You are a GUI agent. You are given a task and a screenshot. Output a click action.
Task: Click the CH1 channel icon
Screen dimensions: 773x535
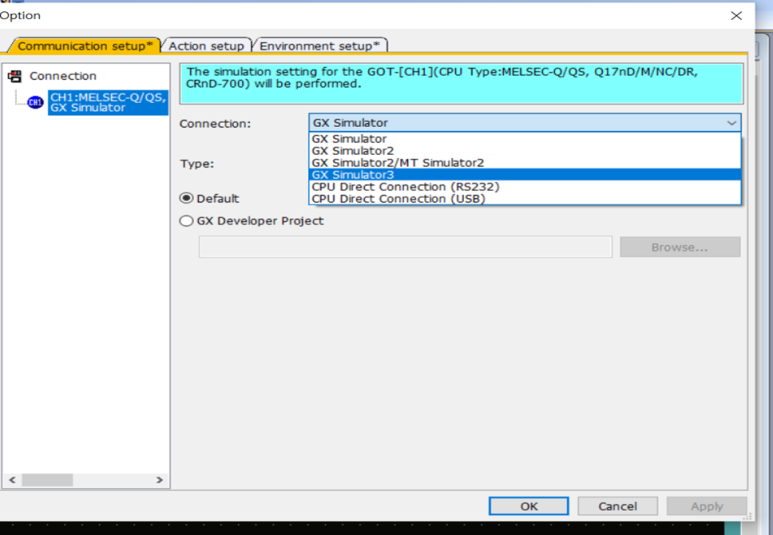coord(35,103)
